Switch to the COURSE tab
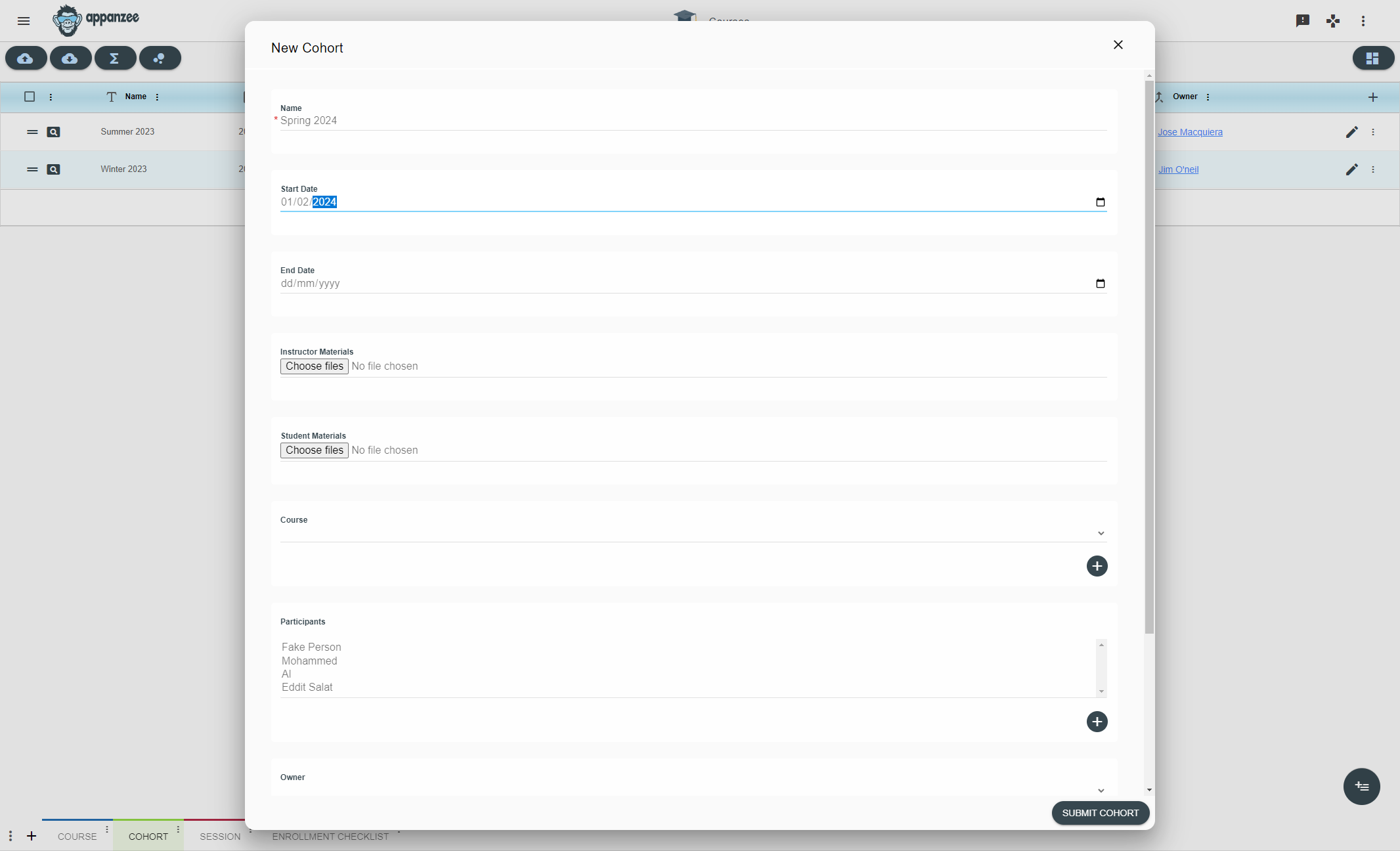 click(x=77, y=836)
